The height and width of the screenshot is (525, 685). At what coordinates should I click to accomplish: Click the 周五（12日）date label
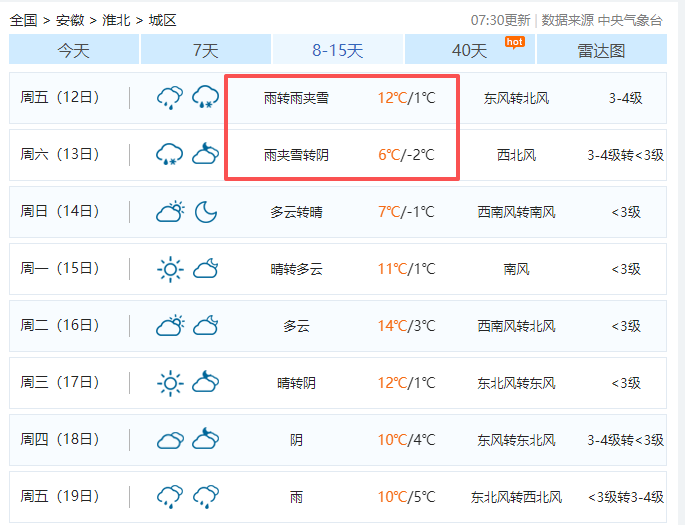(60, 97)
